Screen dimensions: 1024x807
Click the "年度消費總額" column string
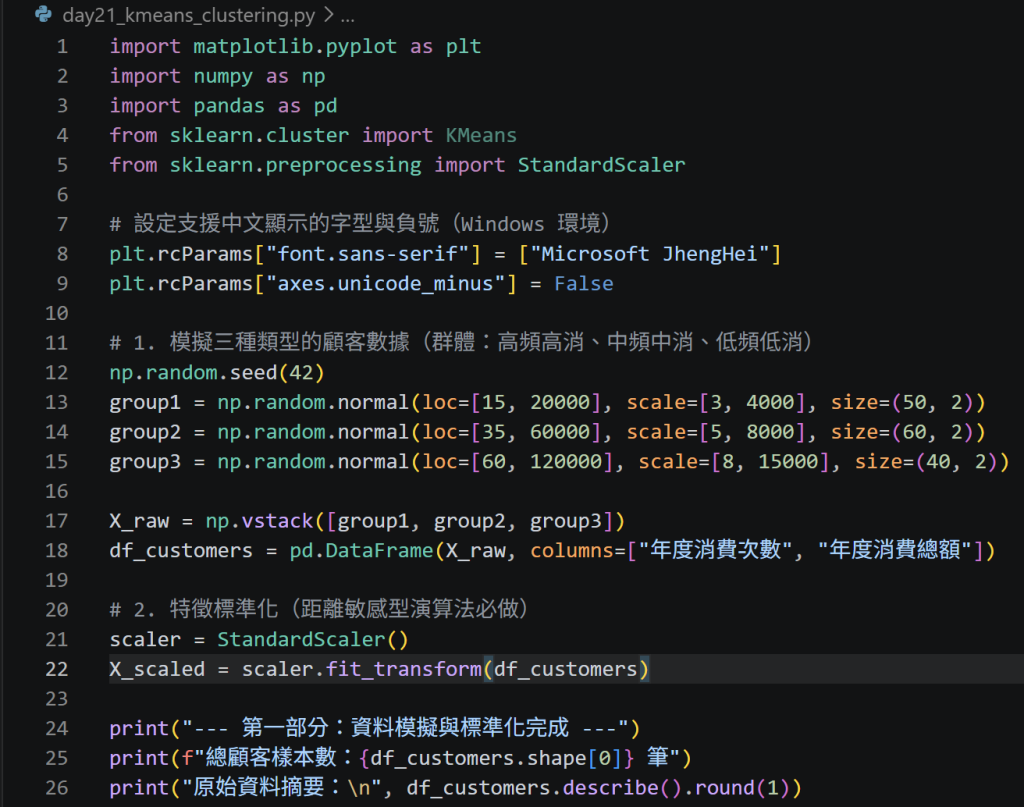pyautogui.click(x=895, y=550)
